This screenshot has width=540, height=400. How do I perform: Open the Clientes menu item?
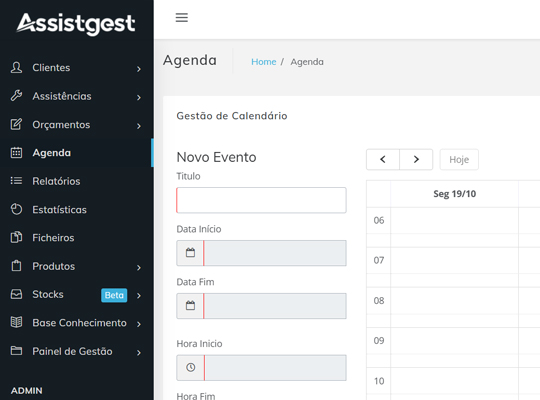pyautogui.click(x=76, y=68)
